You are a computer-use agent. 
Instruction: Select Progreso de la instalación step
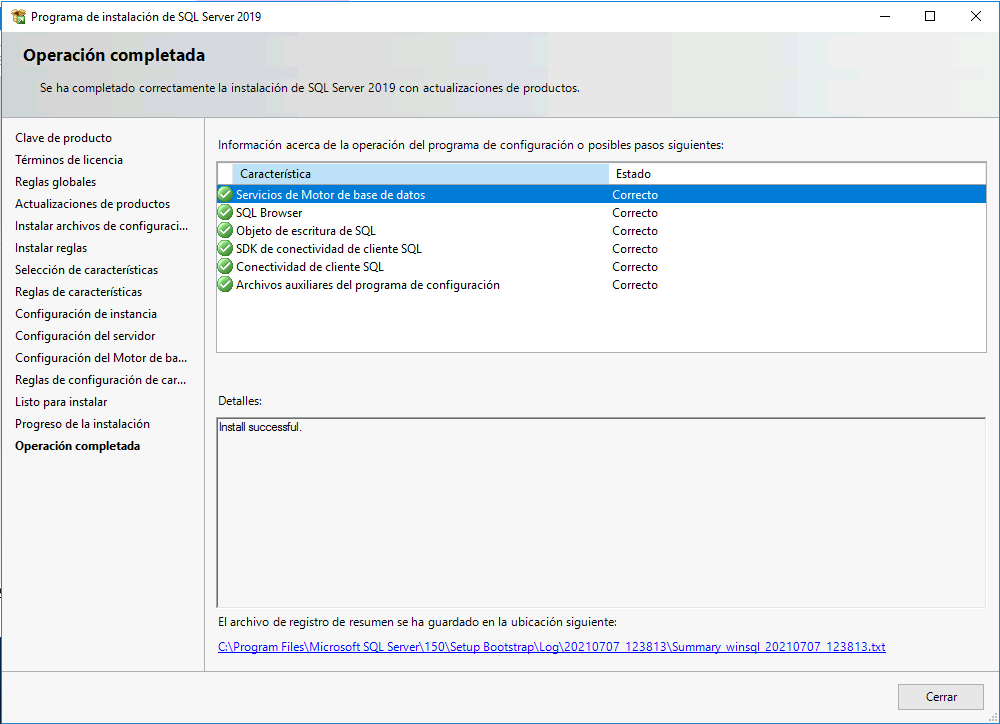83,424
